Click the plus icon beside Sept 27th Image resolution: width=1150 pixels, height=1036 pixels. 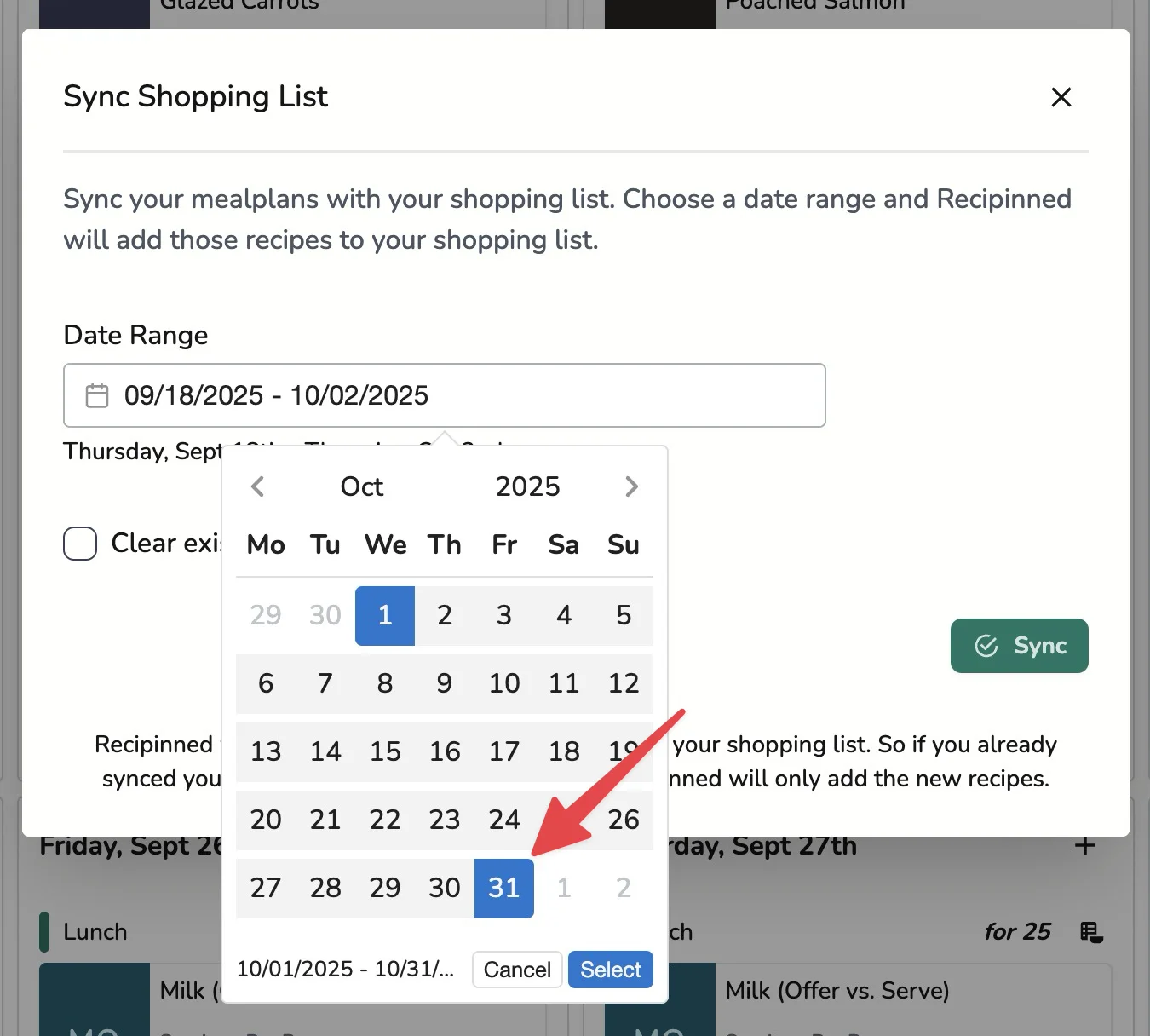coord(1084,846)
